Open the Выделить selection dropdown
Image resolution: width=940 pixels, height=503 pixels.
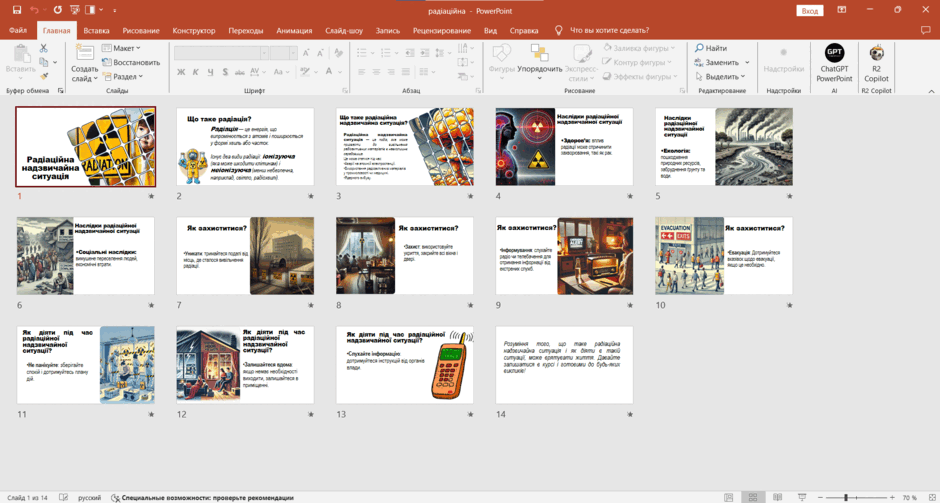click(720, 76)
